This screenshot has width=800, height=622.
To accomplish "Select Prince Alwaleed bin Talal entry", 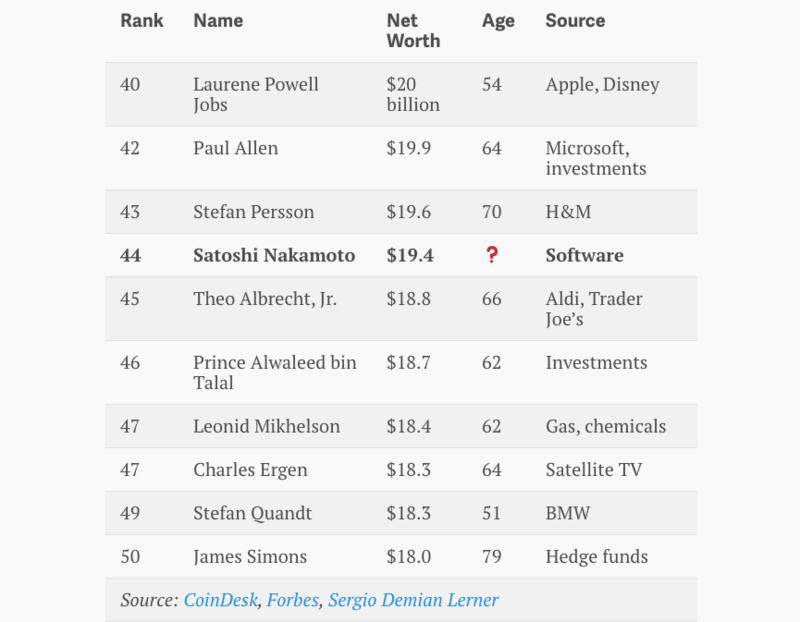I will pyautogui.click(x=275, y=372).
